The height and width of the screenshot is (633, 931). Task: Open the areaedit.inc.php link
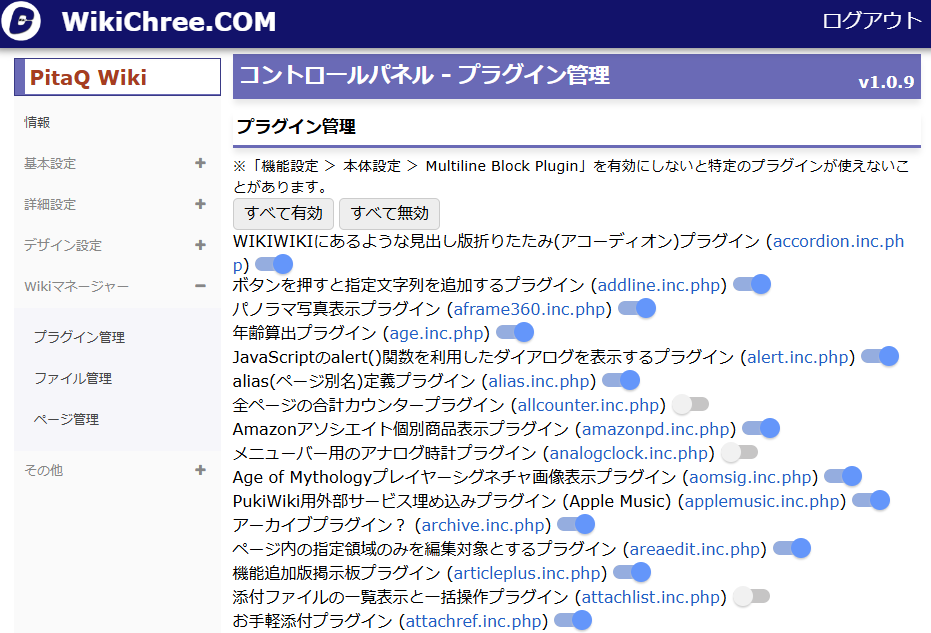pyautogui.click(x=695, y=549)
